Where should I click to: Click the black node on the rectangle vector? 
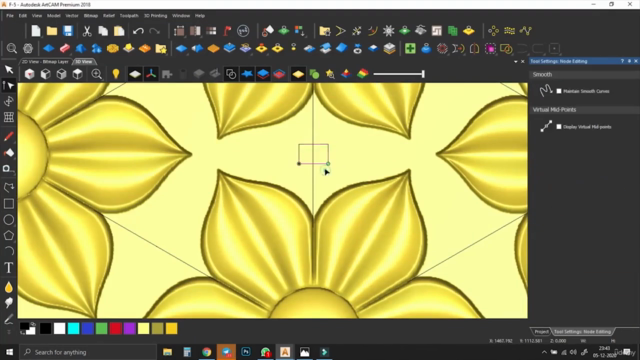(x=299, y=164)
